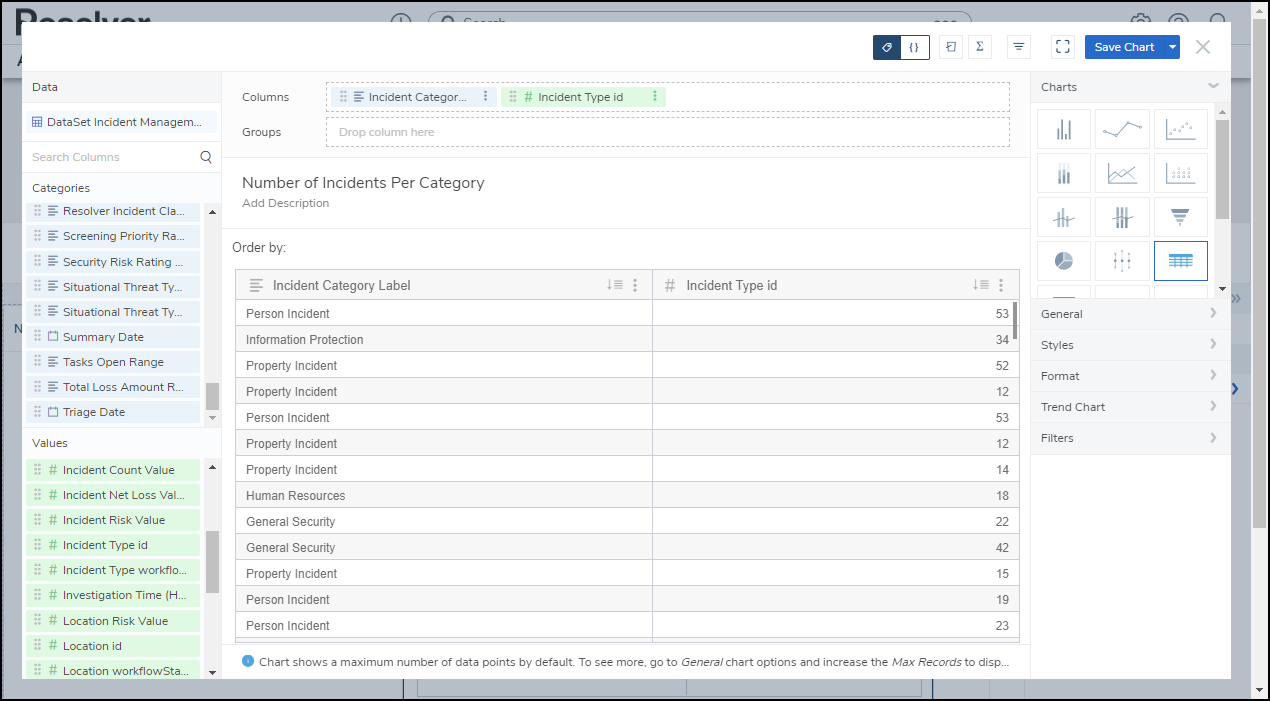Expand the General chart options section
This screenshot has width=1270, height=701.
click(1130, 314)
